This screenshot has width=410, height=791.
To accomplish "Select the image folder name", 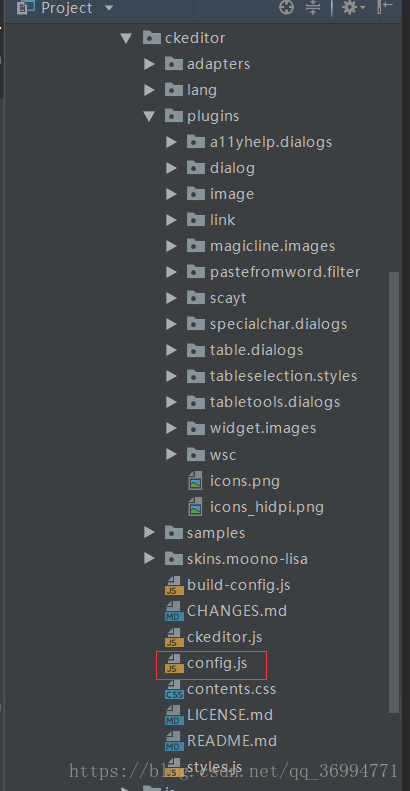I will tap(231, 194).
